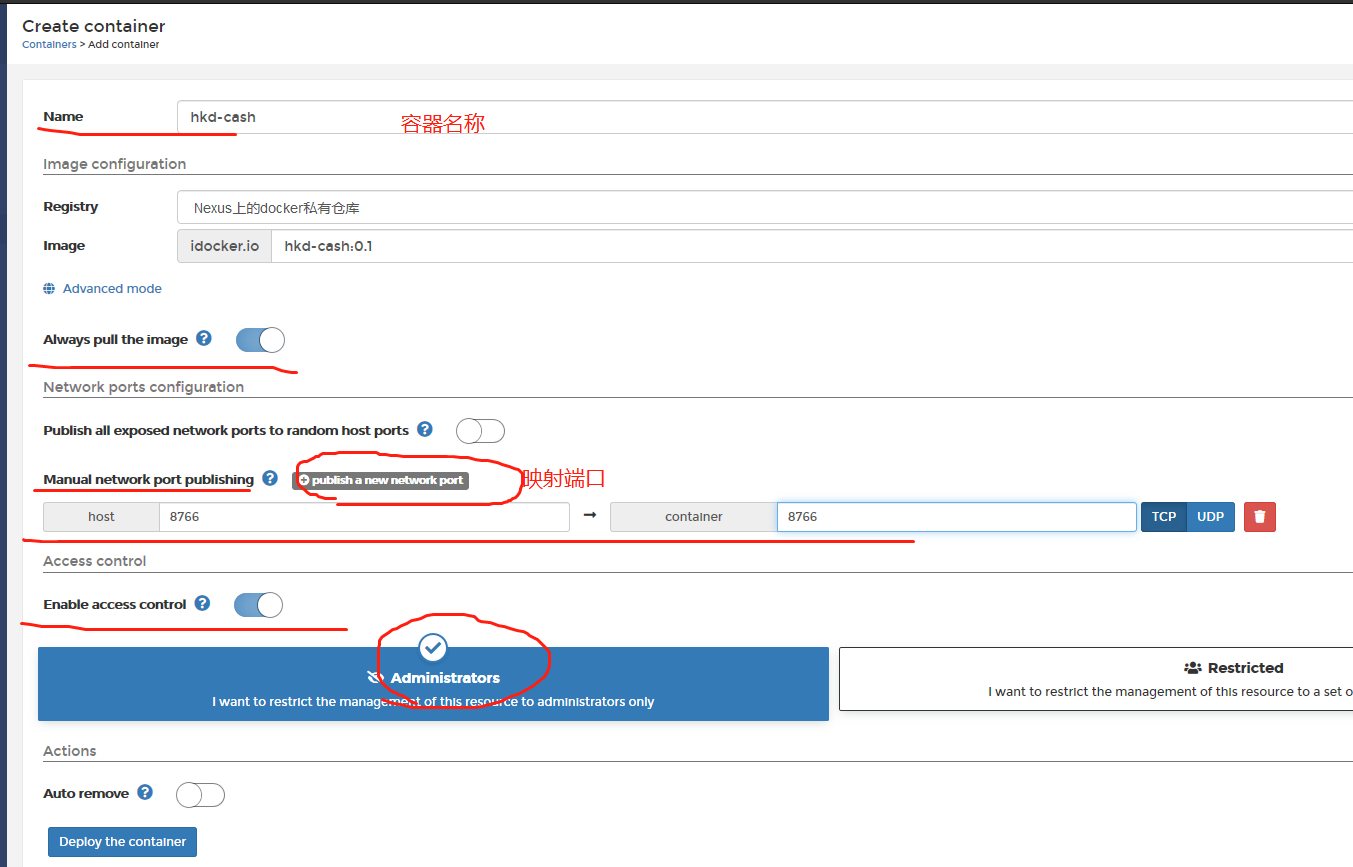Click the container port input field

click(x=956, y=517)
